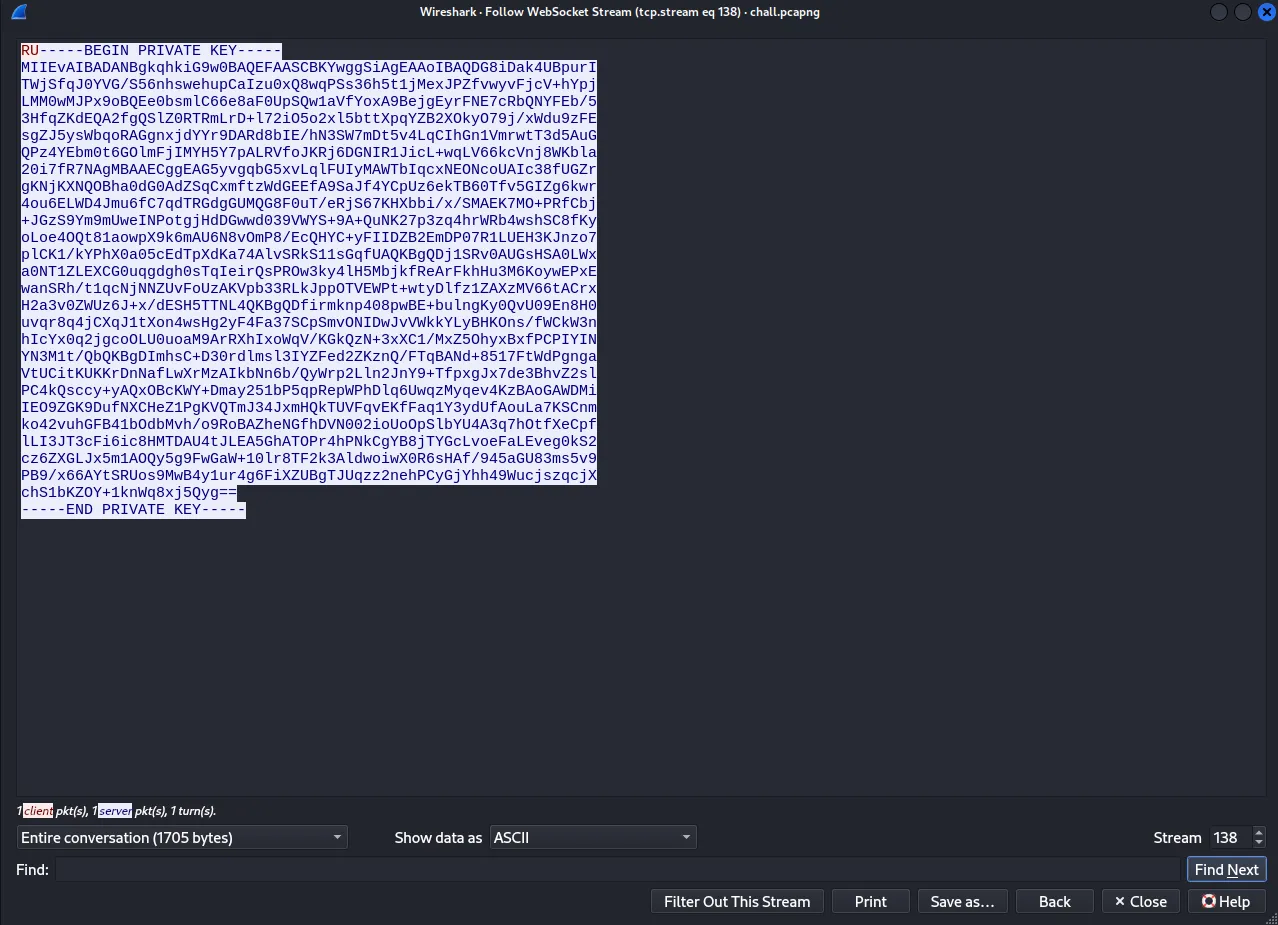1278x925 pixels.
Task: Click inside the Find text field
Action: pos(616,869)
